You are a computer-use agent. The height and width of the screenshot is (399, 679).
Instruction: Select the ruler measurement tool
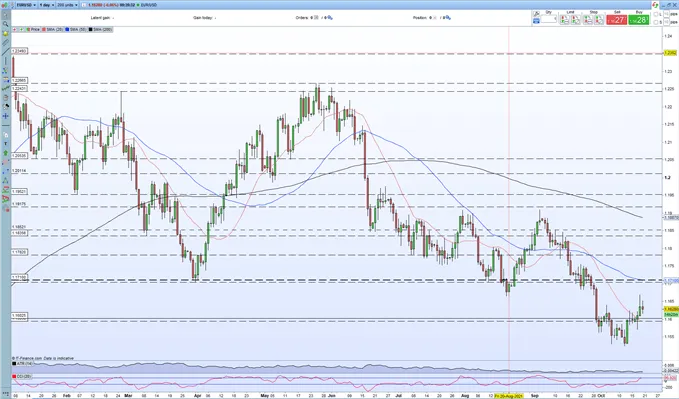tap(6, 43)
